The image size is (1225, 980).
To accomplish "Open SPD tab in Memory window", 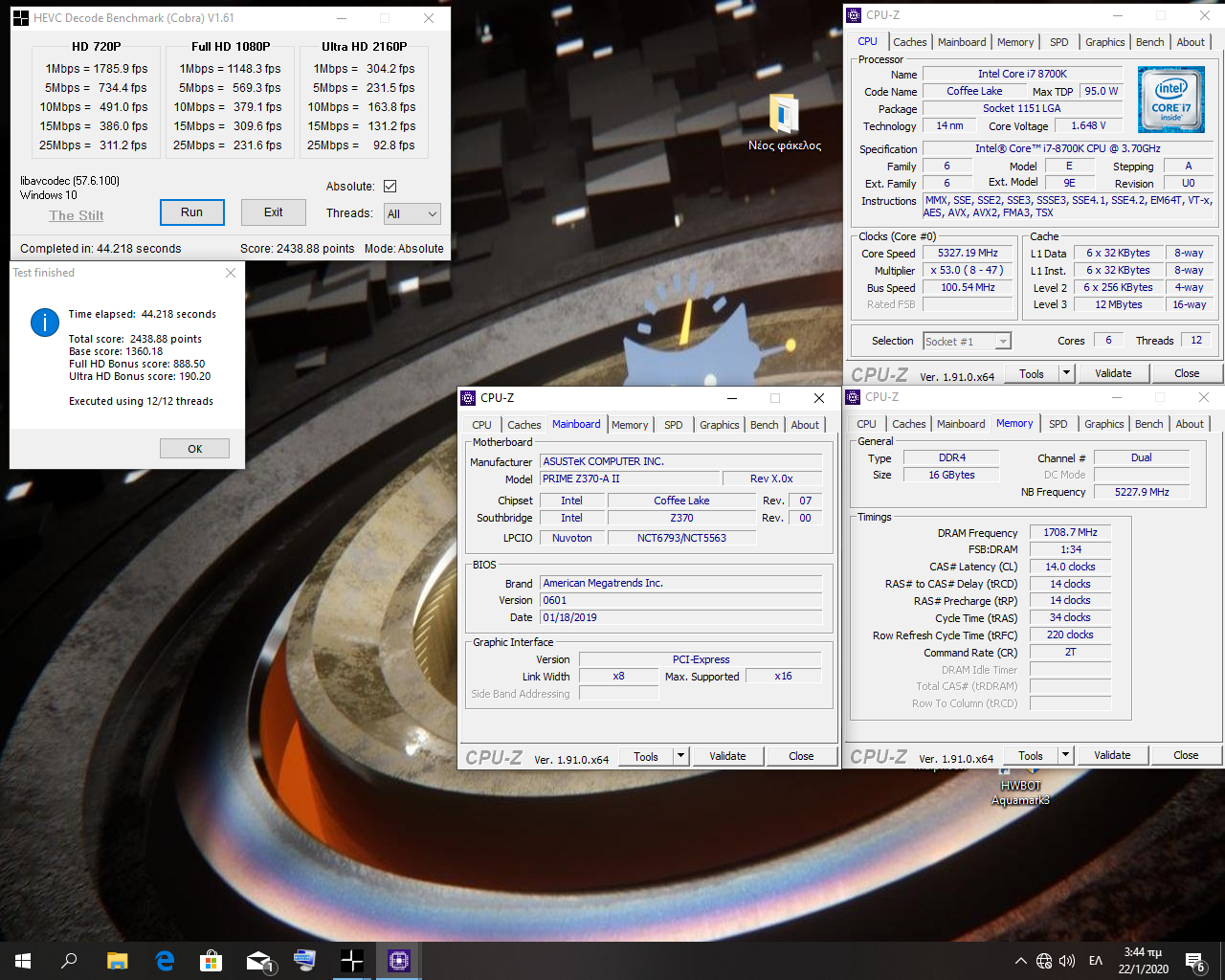I will pos(1058,424).
